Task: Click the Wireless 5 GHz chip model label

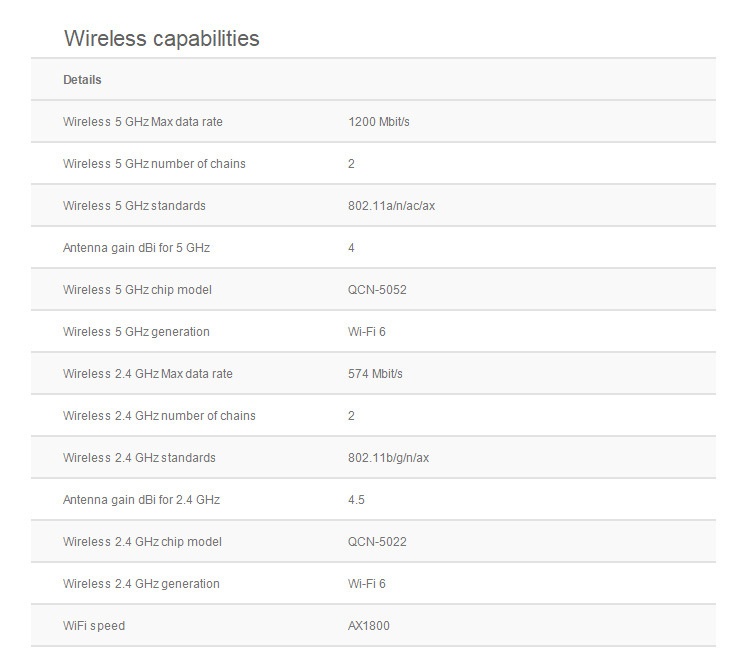Action: [x=137, y=290]
